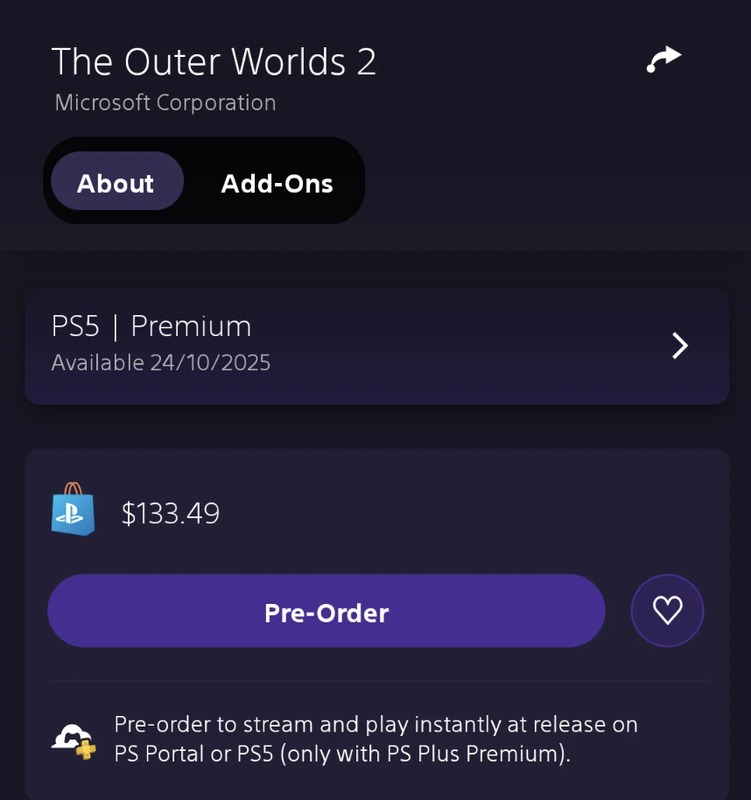The height and width of the screenshot is (800, 751).
Task: Switch to the Add-Ons tab
Action: (276, 184)
